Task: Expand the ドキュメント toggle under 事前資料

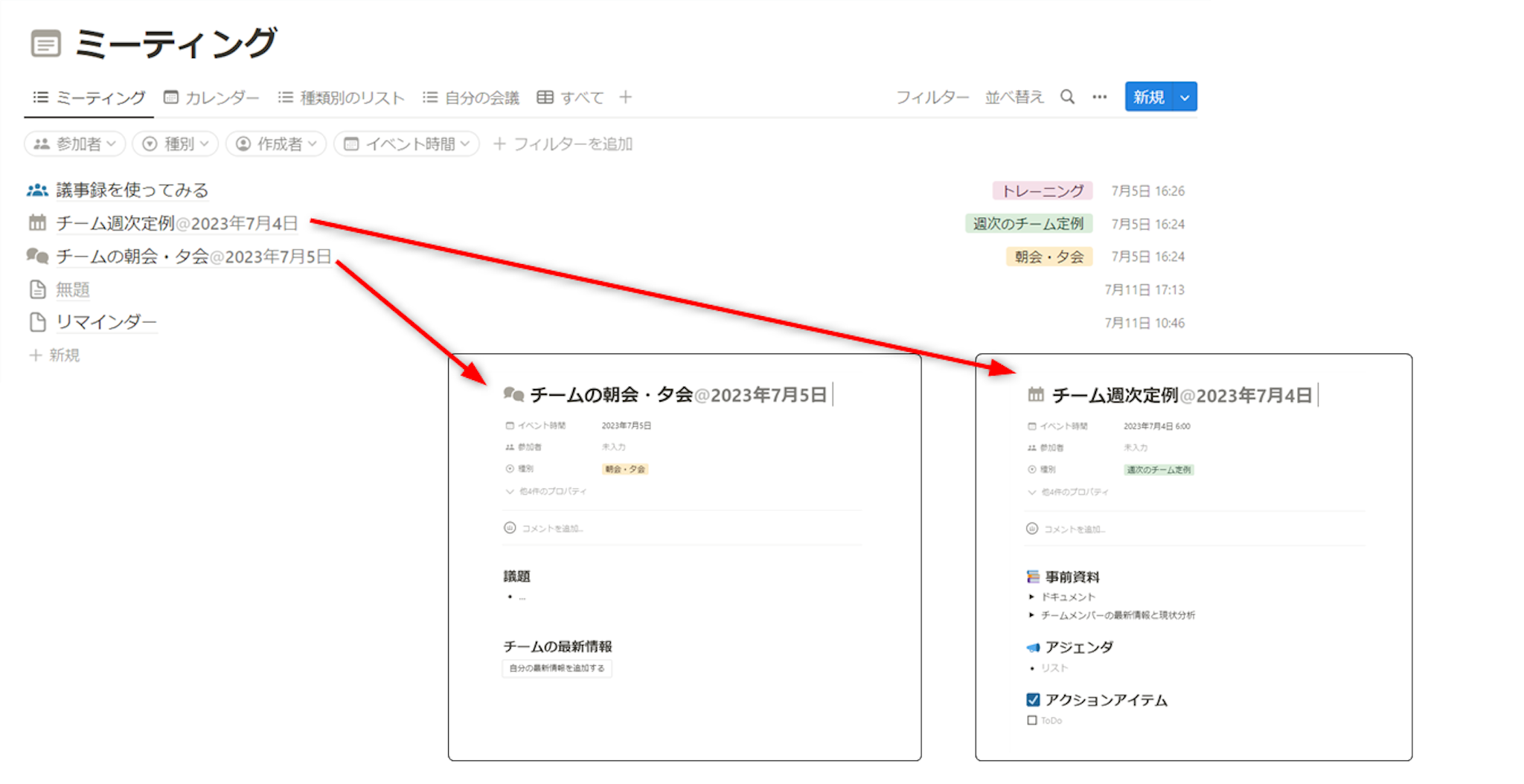Action: [1031, 597]
